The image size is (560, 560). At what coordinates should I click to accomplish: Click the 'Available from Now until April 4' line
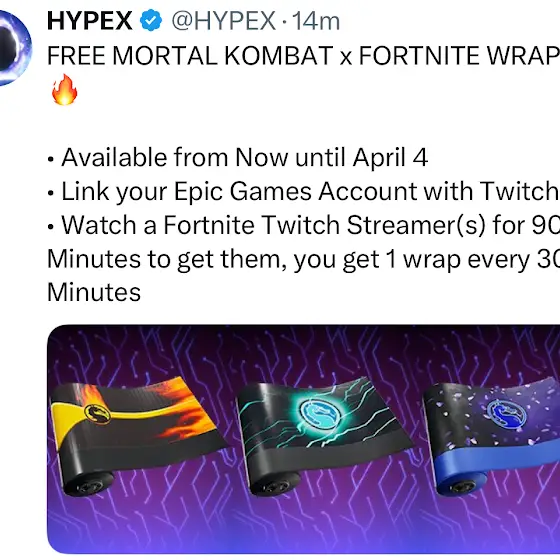(x=244, y=157)
